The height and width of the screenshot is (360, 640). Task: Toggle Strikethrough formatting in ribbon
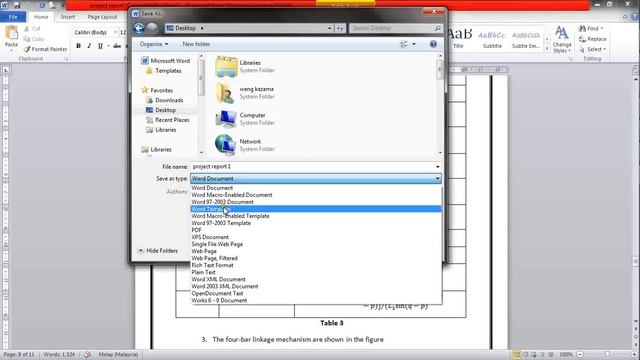tap(117, 46)
